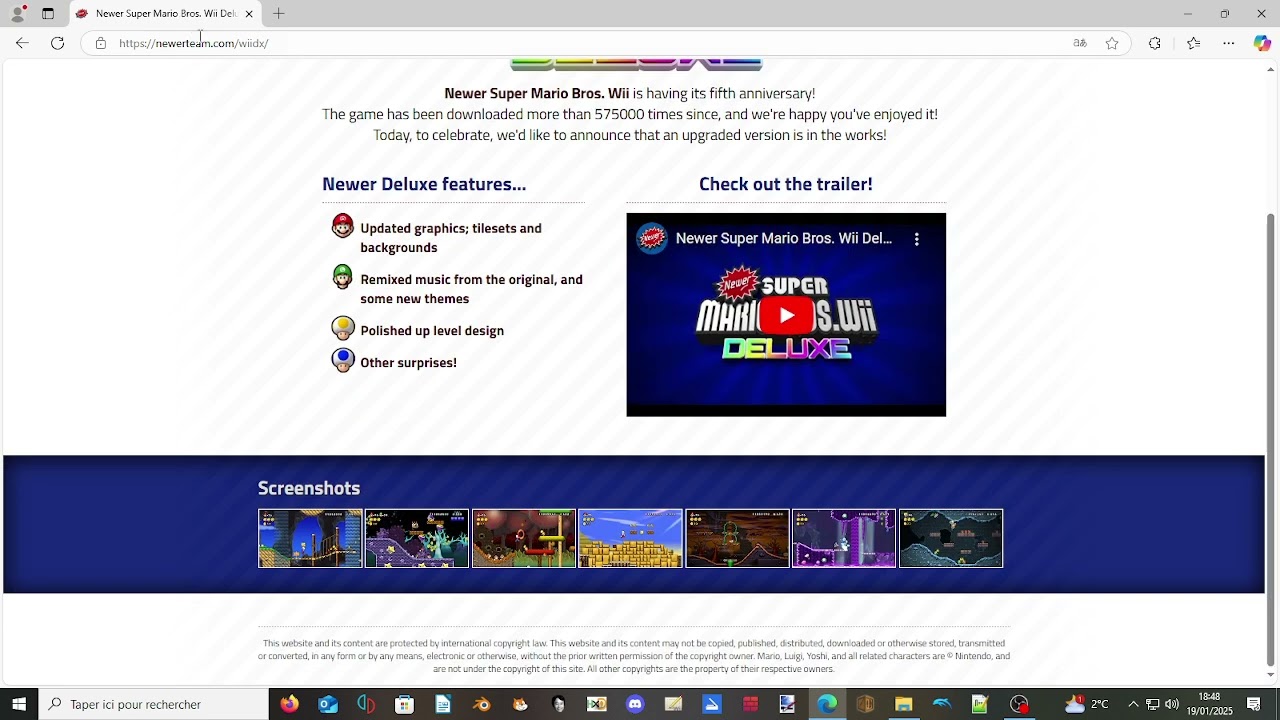The image size is (1280, 720).
Task: Open the first screenshot thumbnail with the blue castle
Action: coord(310,539)
